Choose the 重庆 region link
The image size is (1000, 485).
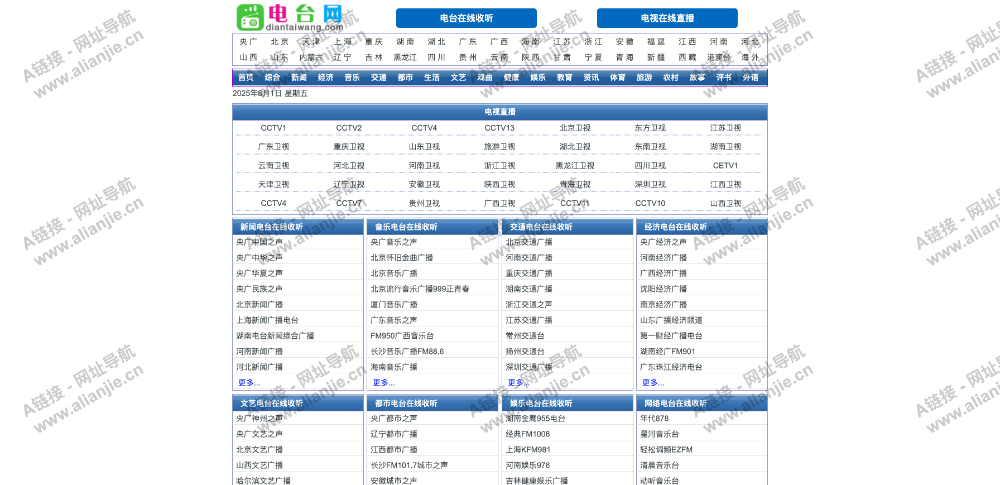pyautogui.click(x=374, y=42)
